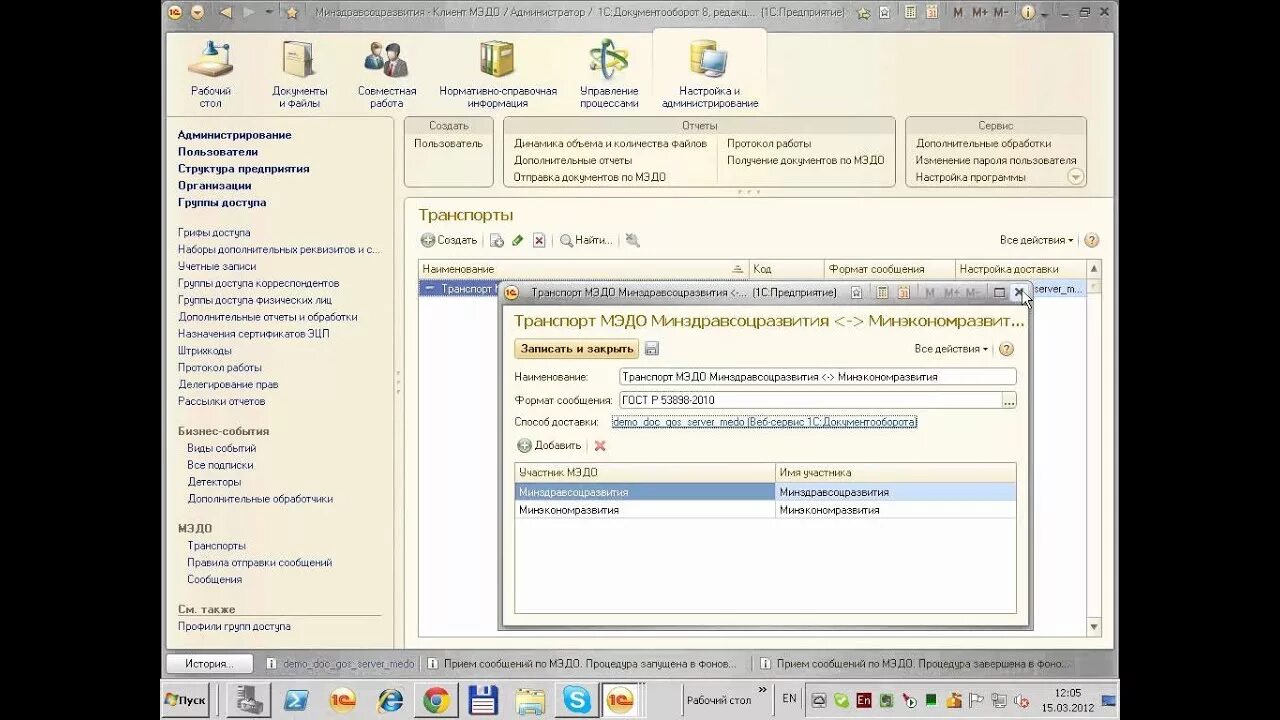Open Дополнительные отчеты in the Отчеты panel
Viewport: 1280px width, 720px height.
[x=573, y=160]
